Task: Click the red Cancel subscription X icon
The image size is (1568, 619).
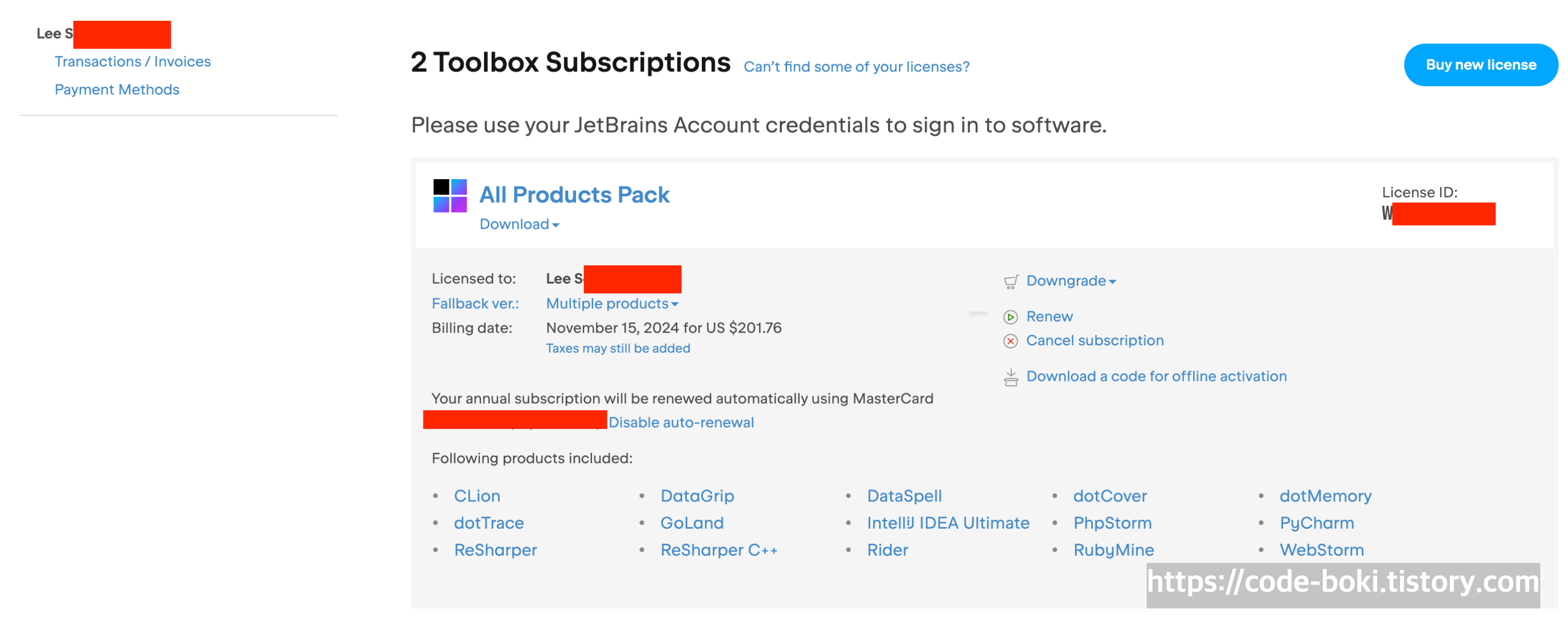Action: [x=1010, y=341]
